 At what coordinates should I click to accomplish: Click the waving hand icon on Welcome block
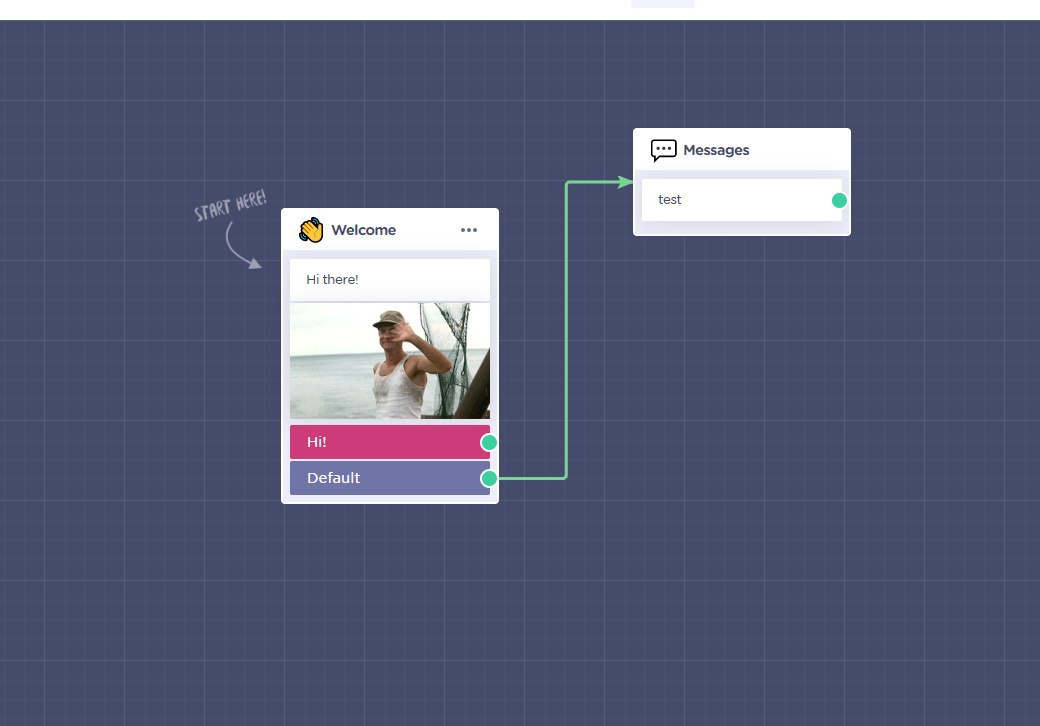(311, 230)
